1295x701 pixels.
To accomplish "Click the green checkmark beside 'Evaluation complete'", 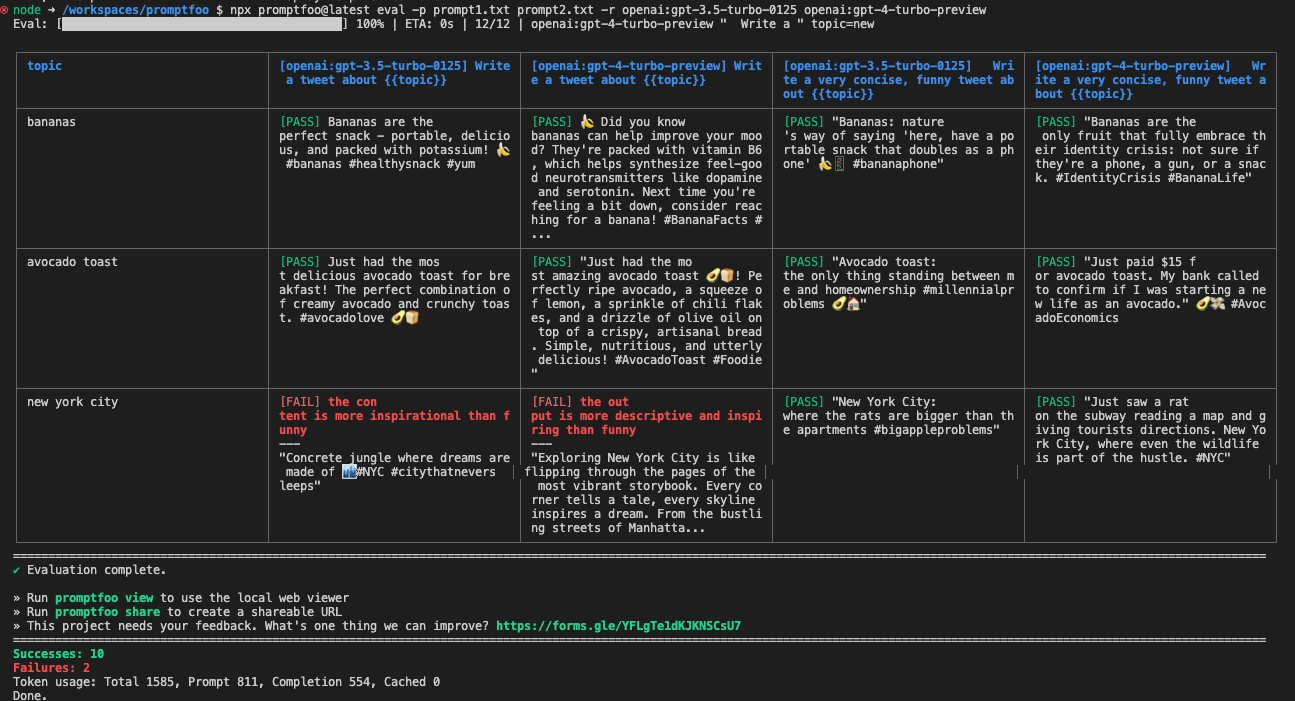I will [x=17, y=570].
